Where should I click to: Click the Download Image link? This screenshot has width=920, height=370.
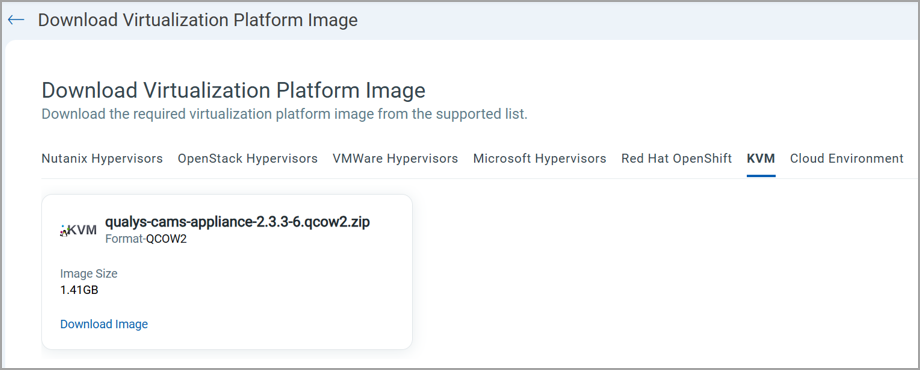click(104, 324)
